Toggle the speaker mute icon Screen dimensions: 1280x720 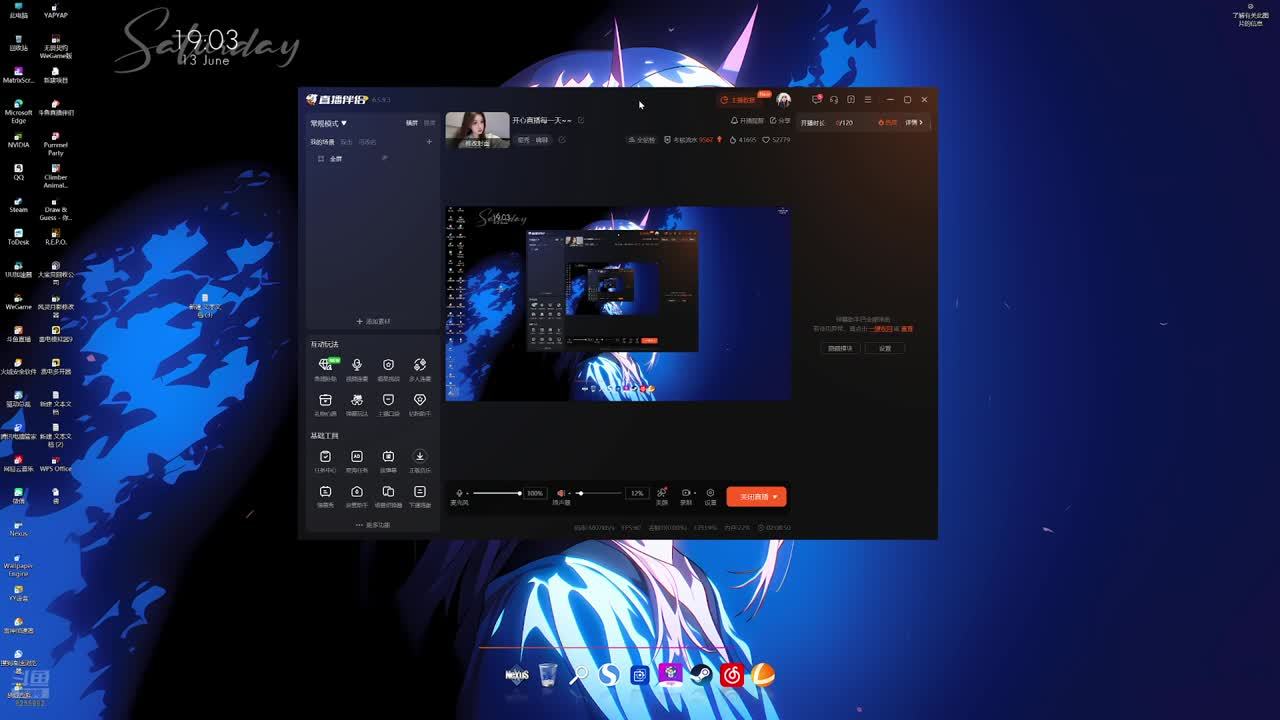560,493
